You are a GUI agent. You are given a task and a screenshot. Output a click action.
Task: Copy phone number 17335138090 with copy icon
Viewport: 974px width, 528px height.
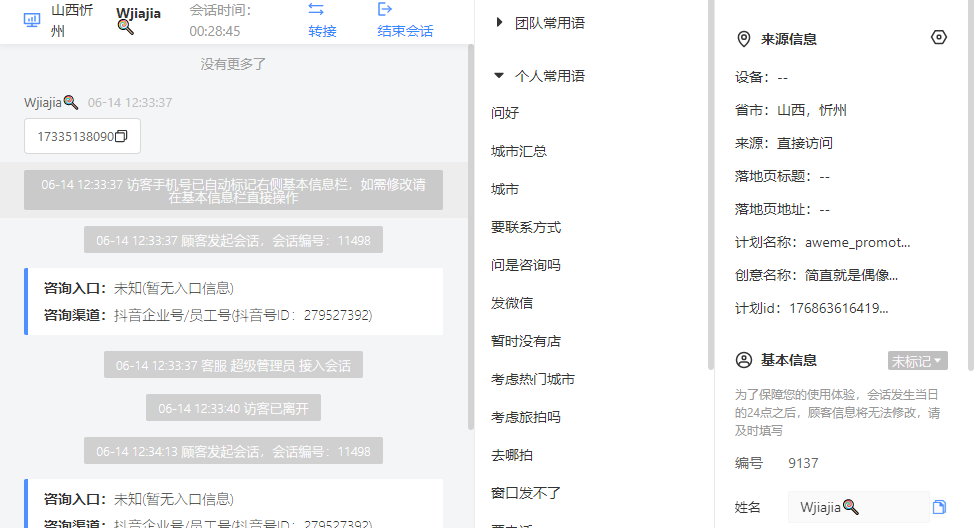(122, 136)
